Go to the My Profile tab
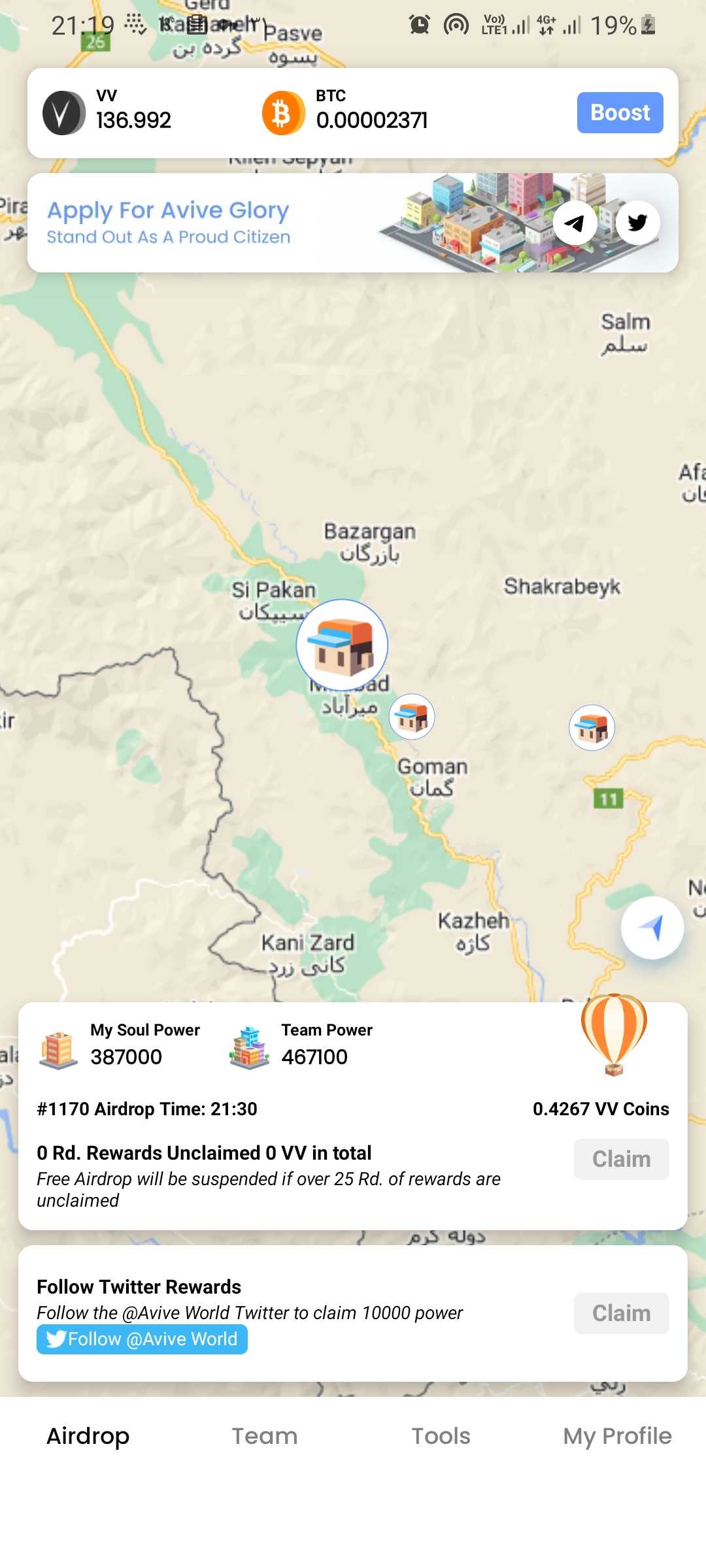The width and height of the screenshot is (706, 1568). 617,1436
